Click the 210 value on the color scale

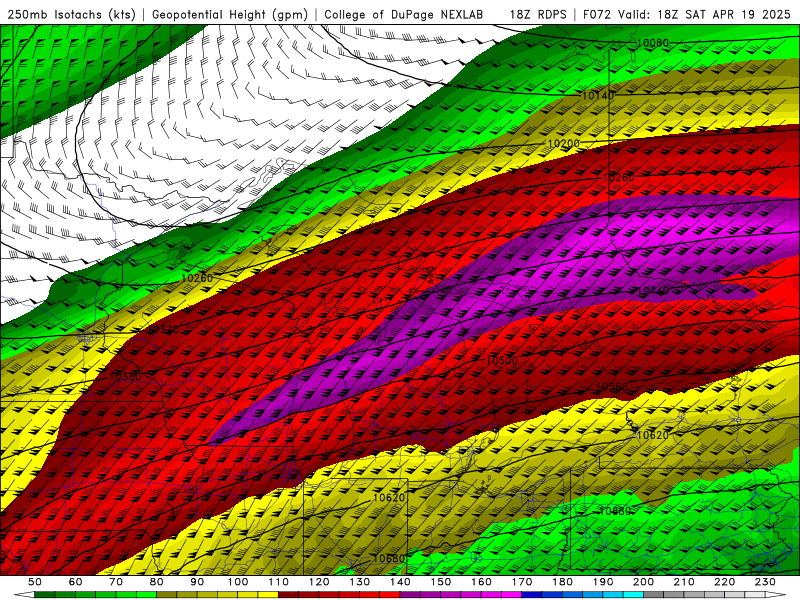[684, 582]
